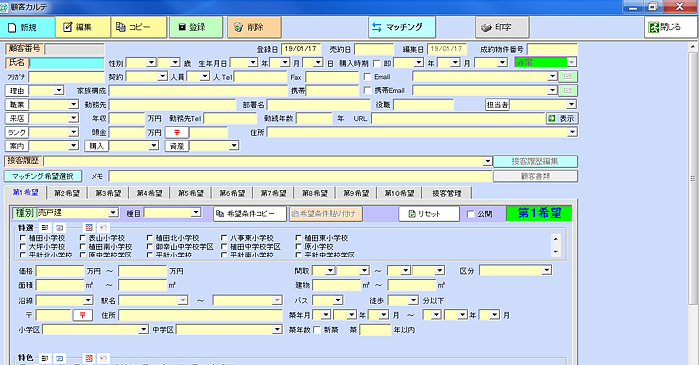This screenshot has width=700, height=365.
Task: Click the down arrow of 特選 list scrollbar
Action: [556, 252]
